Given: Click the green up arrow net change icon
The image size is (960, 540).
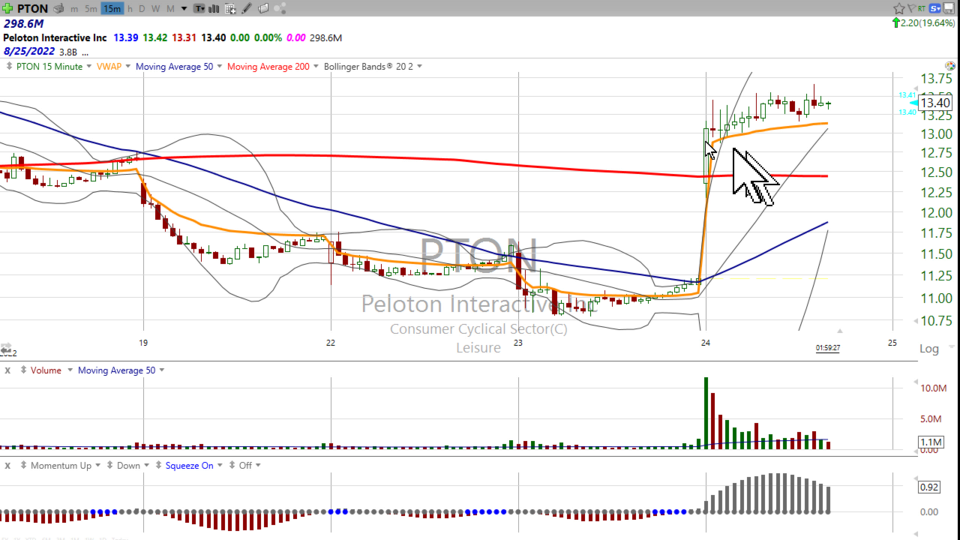Looking at the screenshot, I should tap(896, 23).
